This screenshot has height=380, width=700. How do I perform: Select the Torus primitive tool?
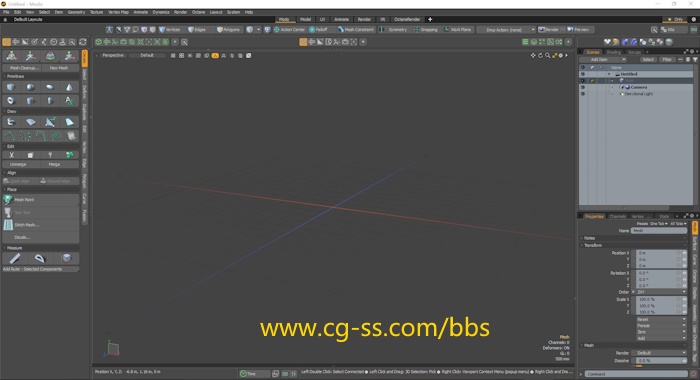tap(11, 100)
